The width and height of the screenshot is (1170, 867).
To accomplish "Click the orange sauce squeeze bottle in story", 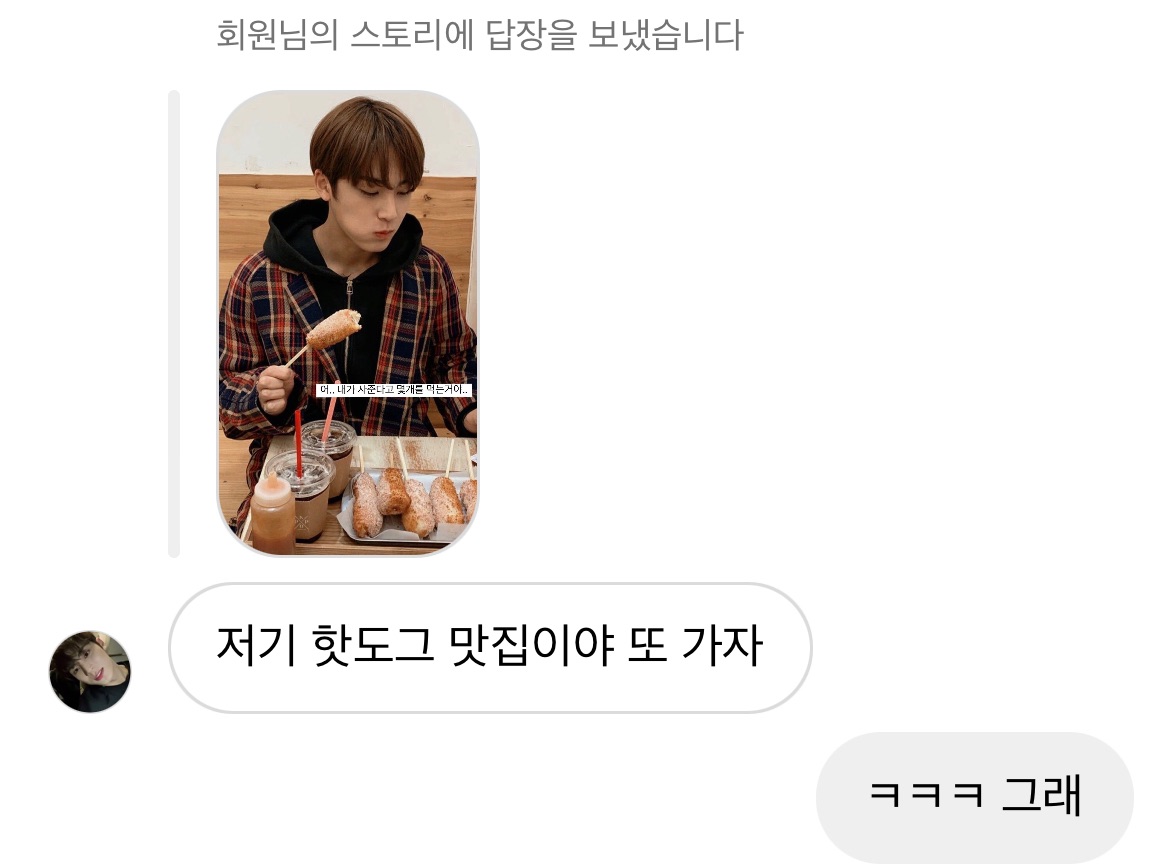I will [272, 514].
